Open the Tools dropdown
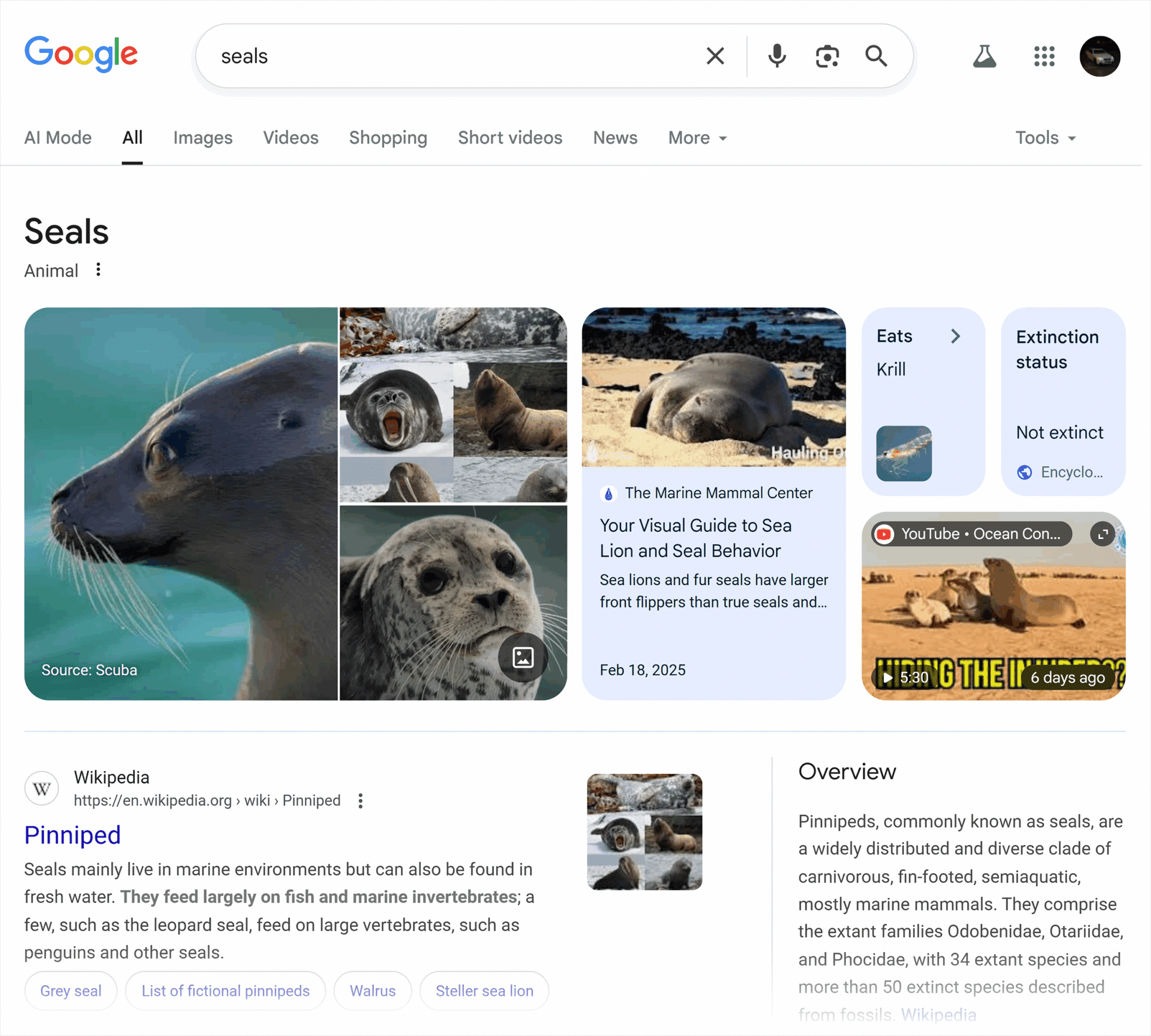 [x=1045, y=138]
